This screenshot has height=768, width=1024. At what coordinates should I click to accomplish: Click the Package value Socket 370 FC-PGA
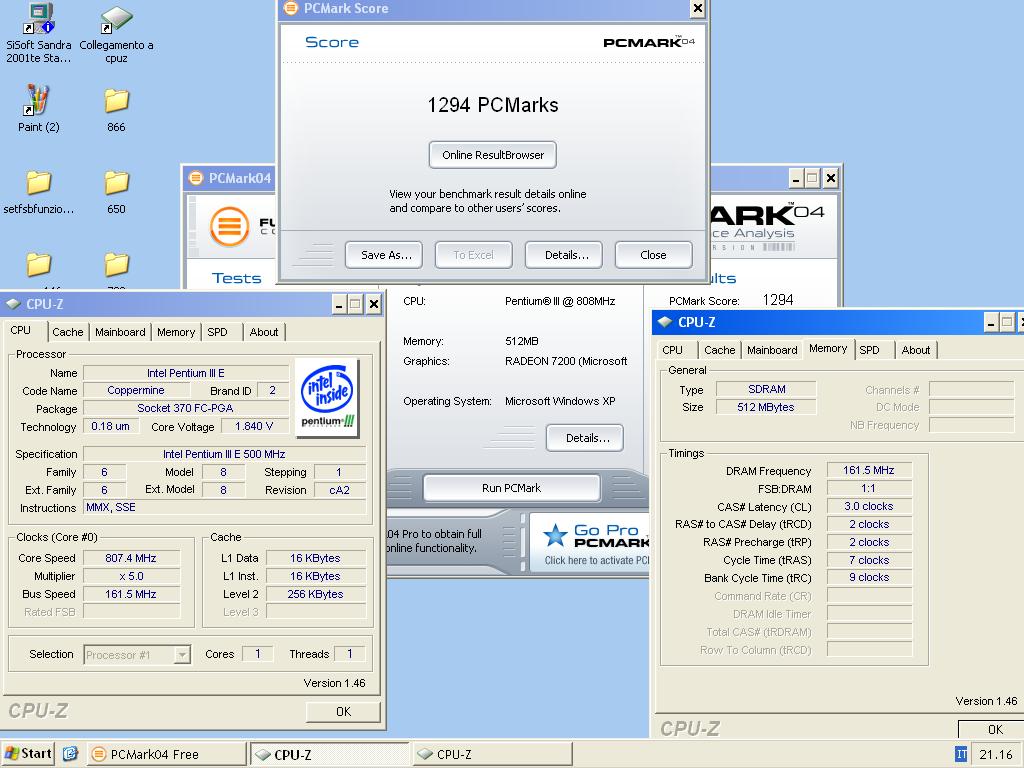click(x=185, y=408)
